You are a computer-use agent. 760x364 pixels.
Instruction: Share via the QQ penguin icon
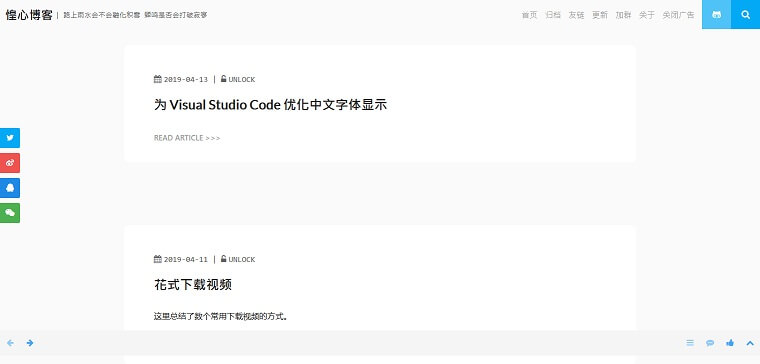pyautogui.click(x=10, y=188)
